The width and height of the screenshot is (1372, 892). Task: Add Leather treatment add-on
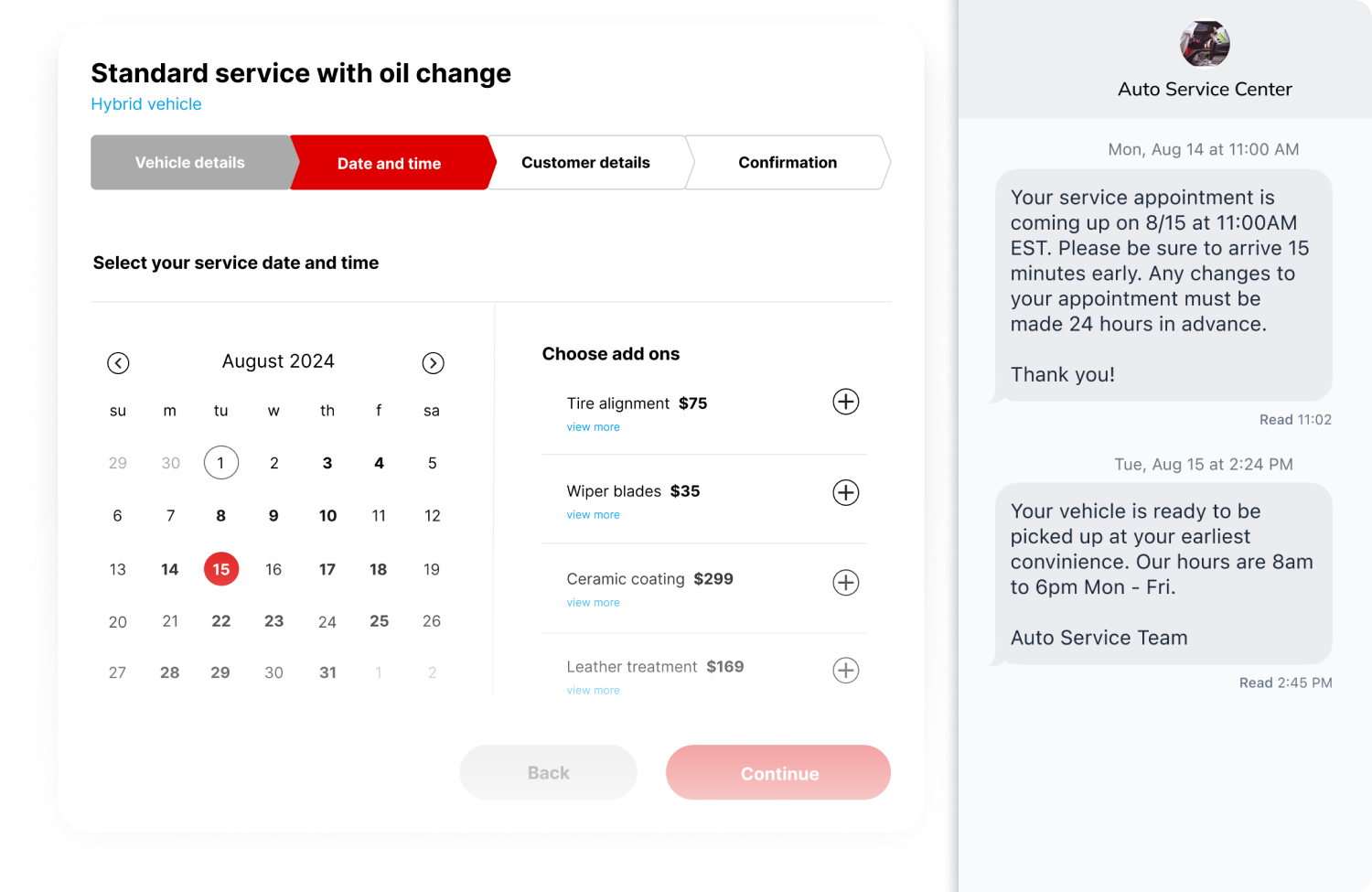click(x=845, y=670)
